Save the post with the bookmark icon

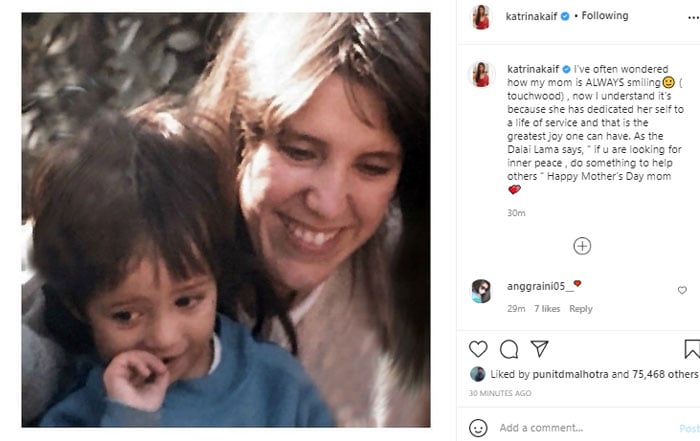point(691,349)
